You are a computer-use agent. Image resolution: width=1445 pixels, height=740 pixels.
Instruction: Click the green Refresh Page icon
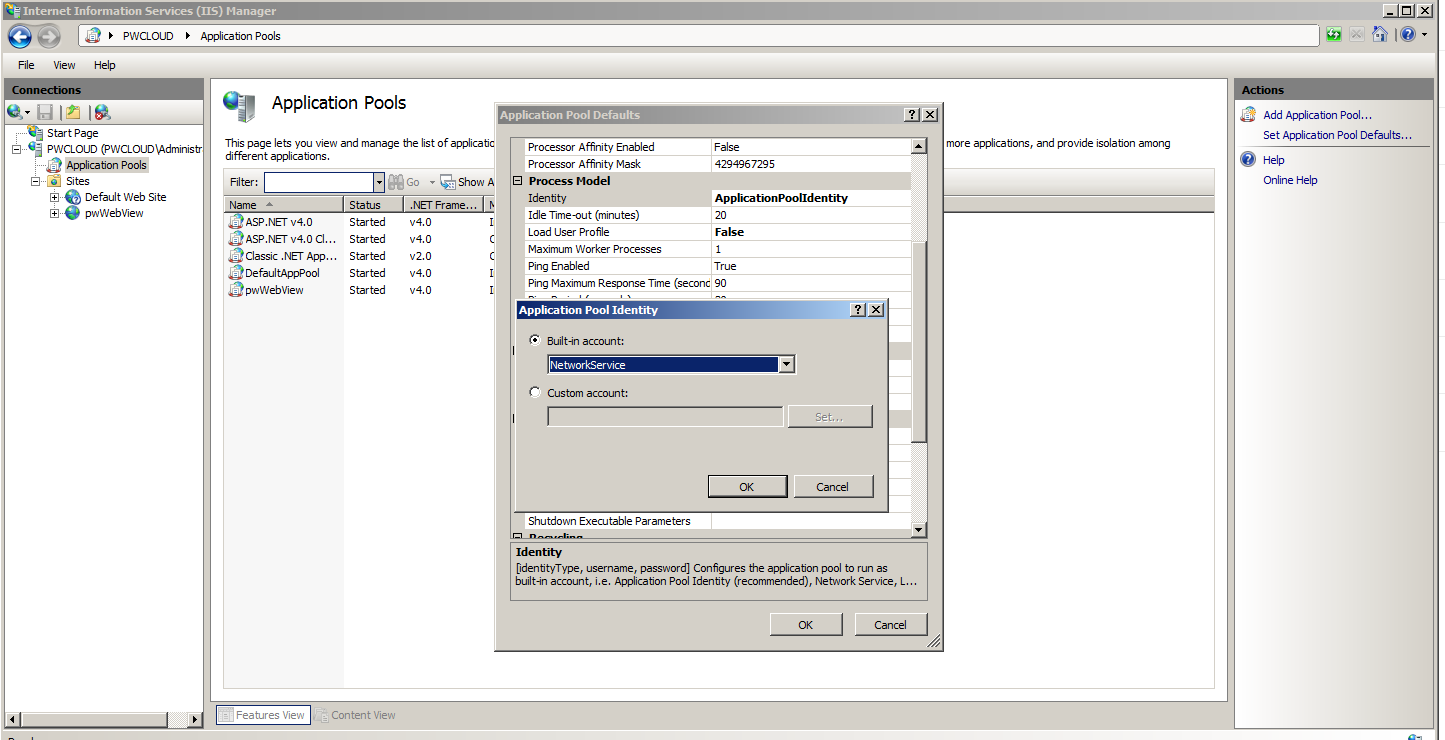point(1334,34)
